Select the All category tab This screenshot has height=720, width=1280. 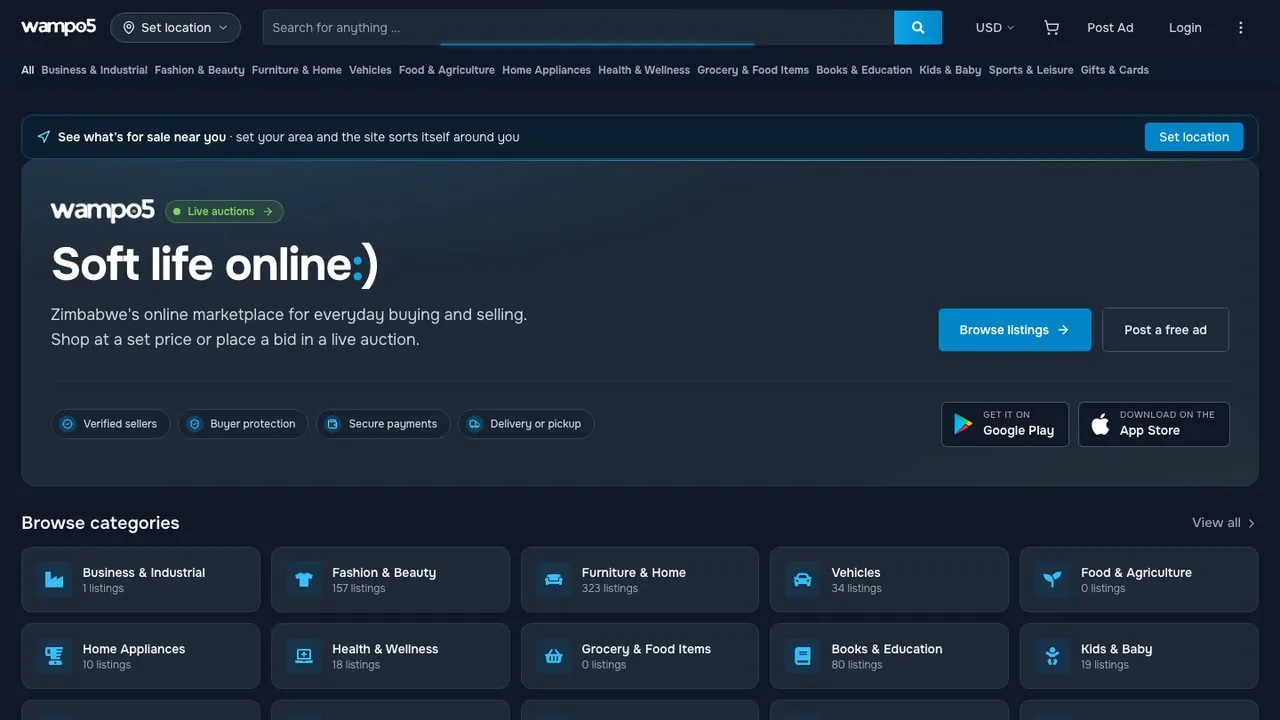click(x=28, y=70)
